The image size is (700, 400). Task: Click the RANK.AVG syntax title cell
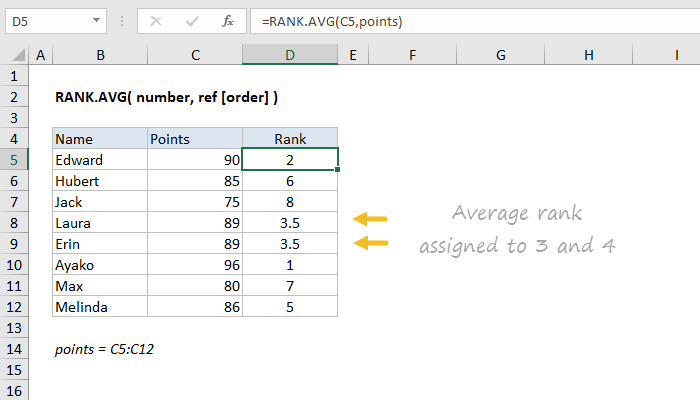[166, 97]
